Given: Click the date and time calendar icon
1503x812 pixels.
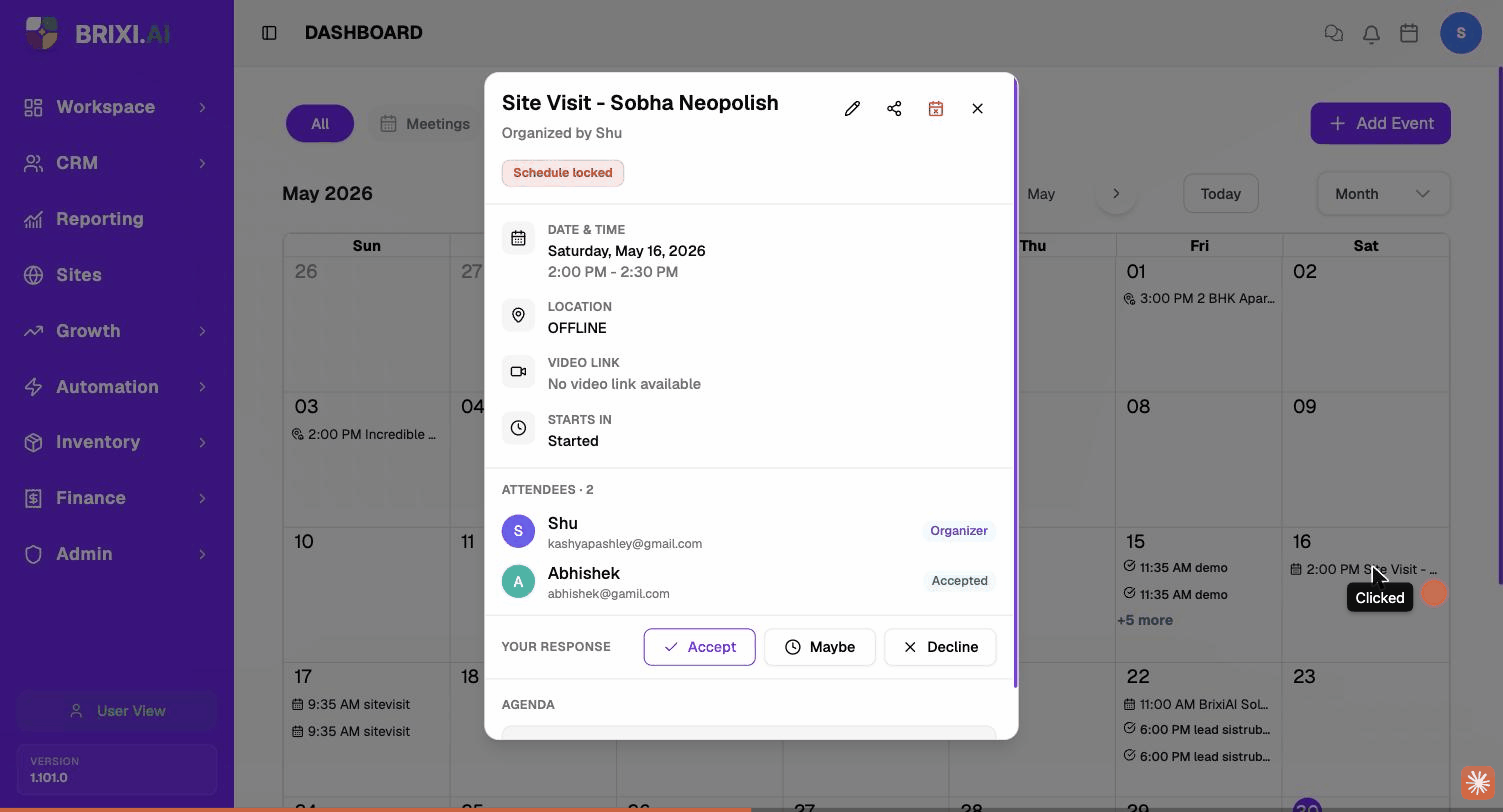Looking at the screenshot, I should point(518,238).
